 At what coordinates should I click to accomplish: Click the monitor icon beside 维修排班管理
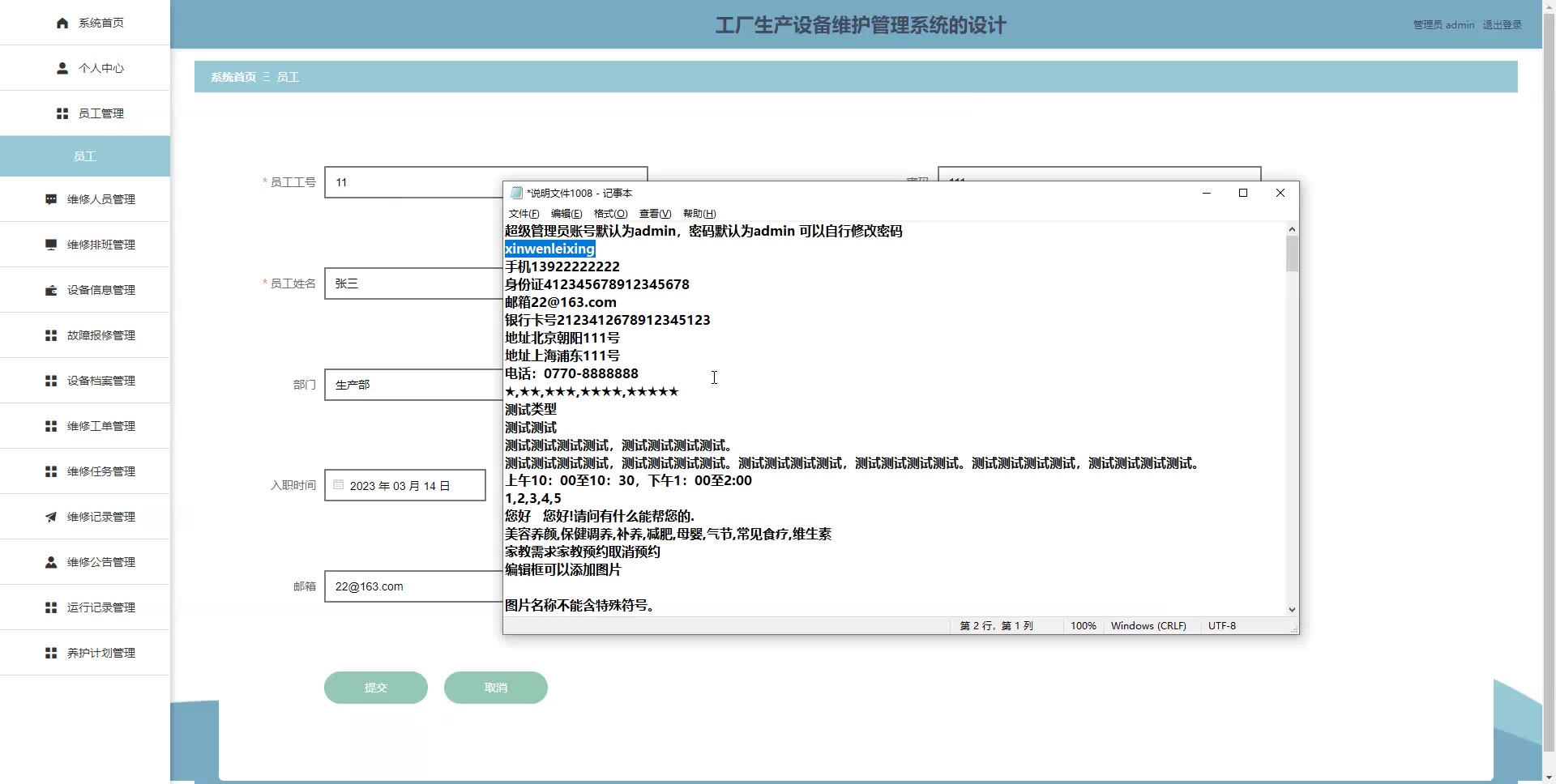[x=51, y=245]
